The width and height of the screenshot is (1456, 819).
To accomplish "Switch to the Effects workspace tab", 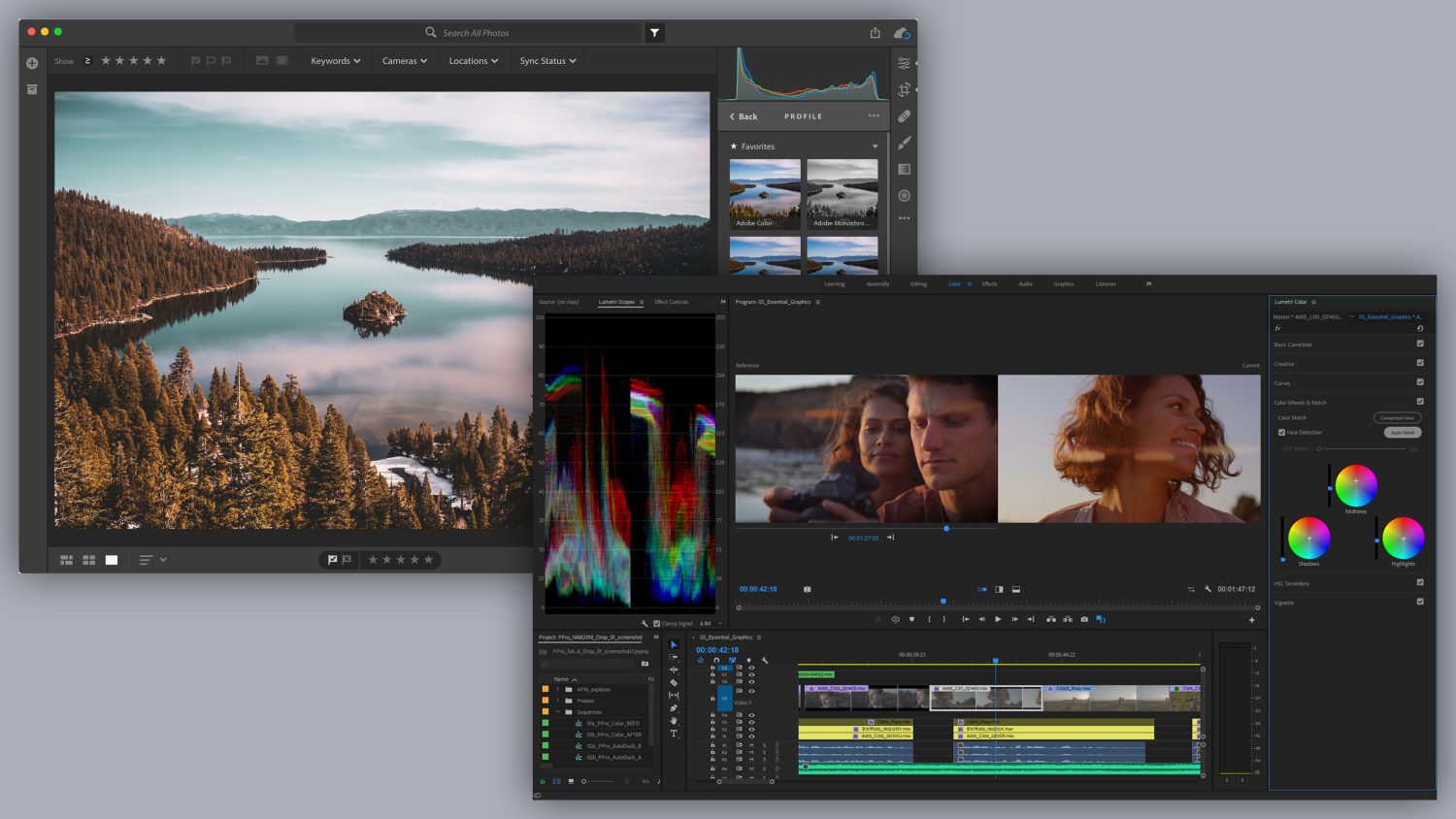I will [989, 284].
